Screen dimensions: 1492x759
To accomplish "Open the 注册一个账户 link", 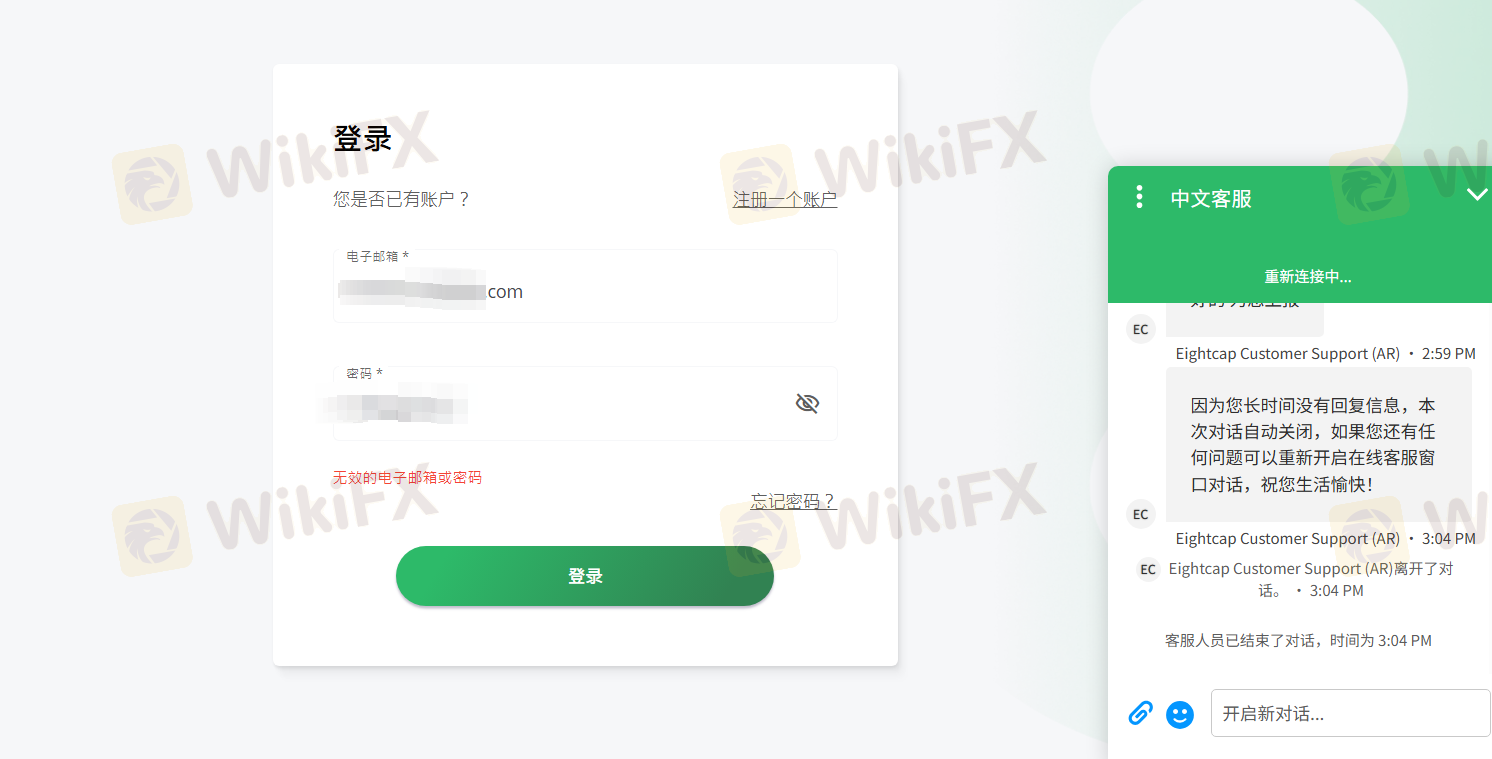I will pos(785,199).
